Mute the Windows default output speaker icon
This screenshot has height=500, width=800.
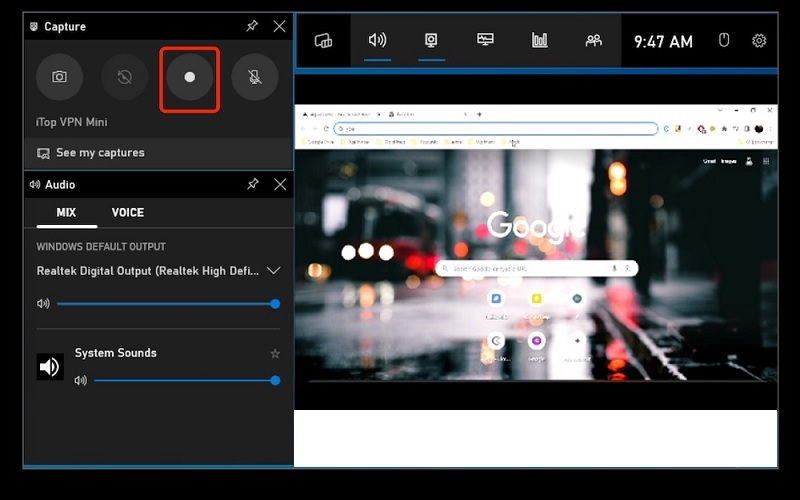[43, 304]
